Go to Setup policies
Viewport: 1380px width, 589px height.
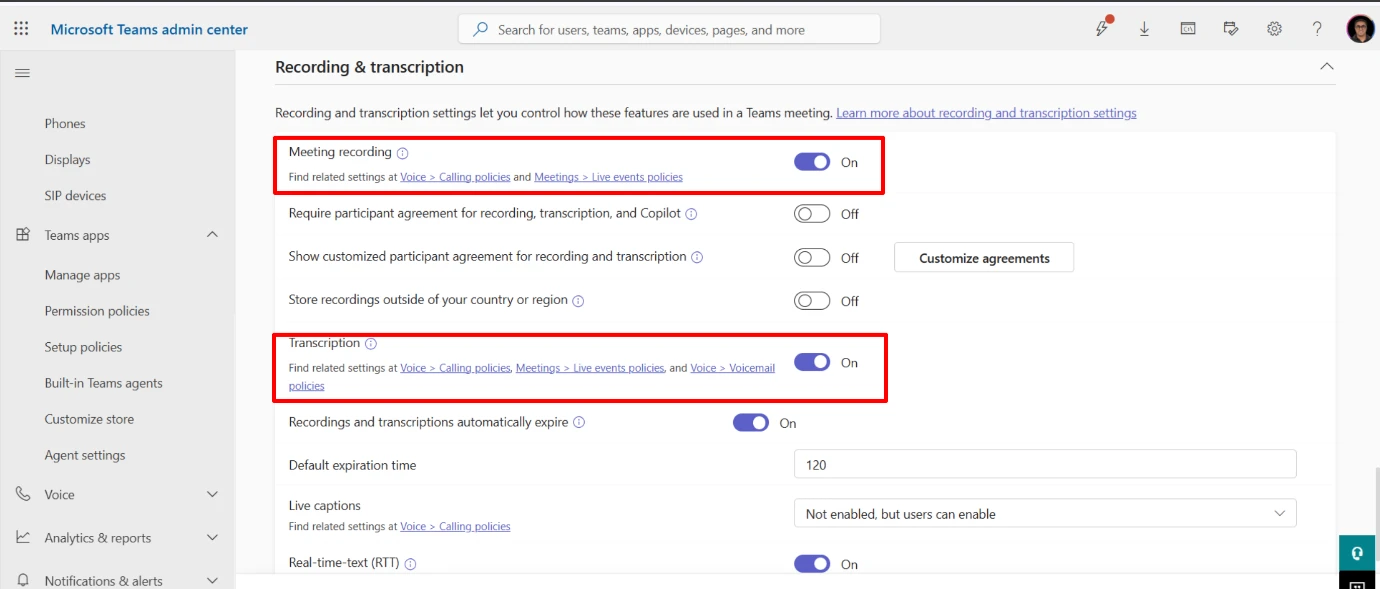(83, 347)
